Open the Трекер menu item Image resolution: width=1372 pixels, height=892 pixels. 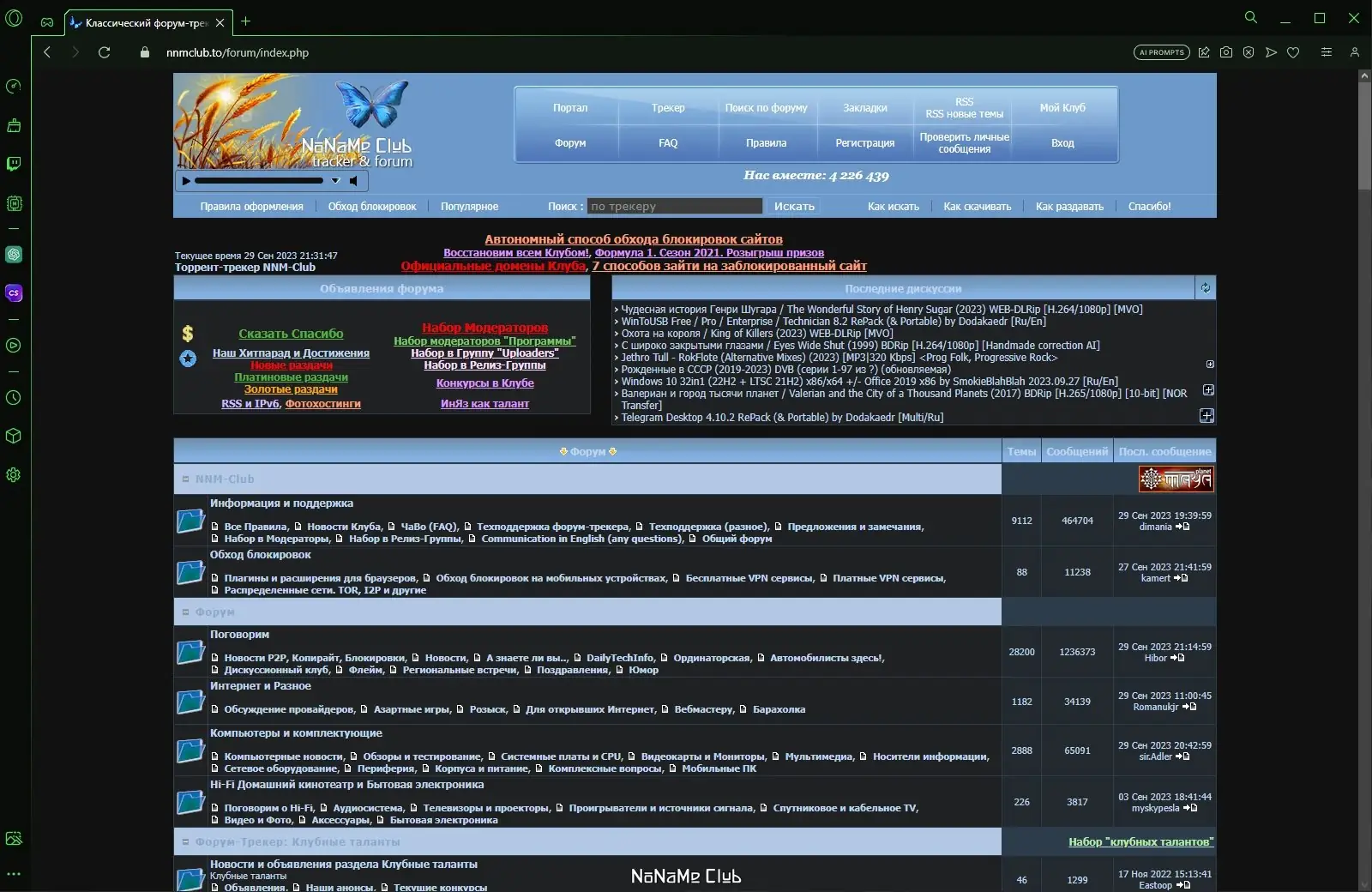click(x=668, y=108)
